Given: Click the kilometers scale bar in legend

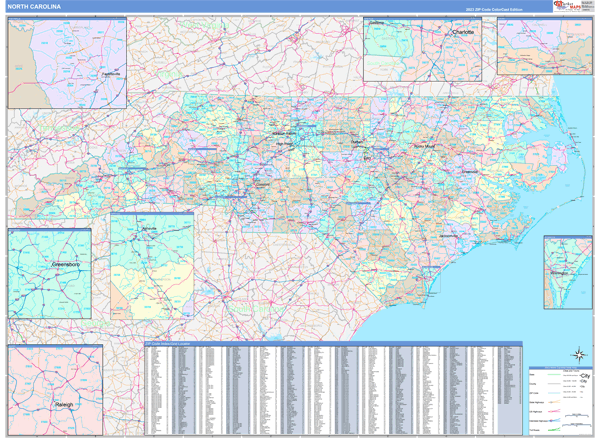Looking at the screenshot, I should point(579,424).
